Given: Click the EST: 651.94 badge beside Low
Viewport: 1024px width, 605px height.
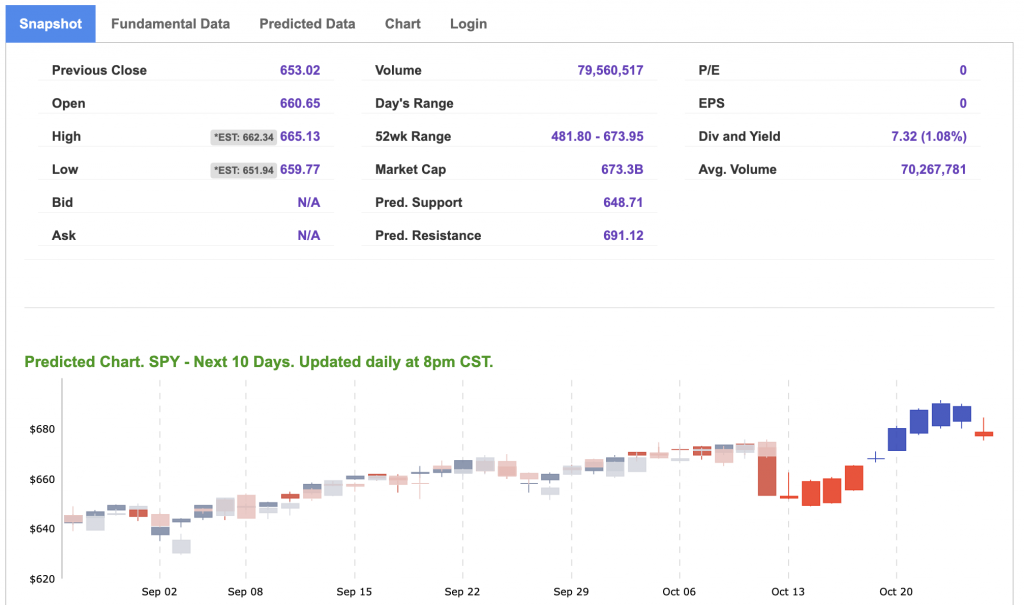Looking at the screenshot, I should (x=243, y=170).
